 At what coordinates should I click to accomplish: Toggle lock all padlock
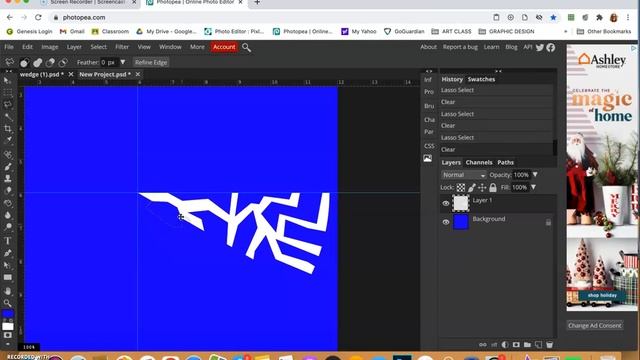coord(493,187)
